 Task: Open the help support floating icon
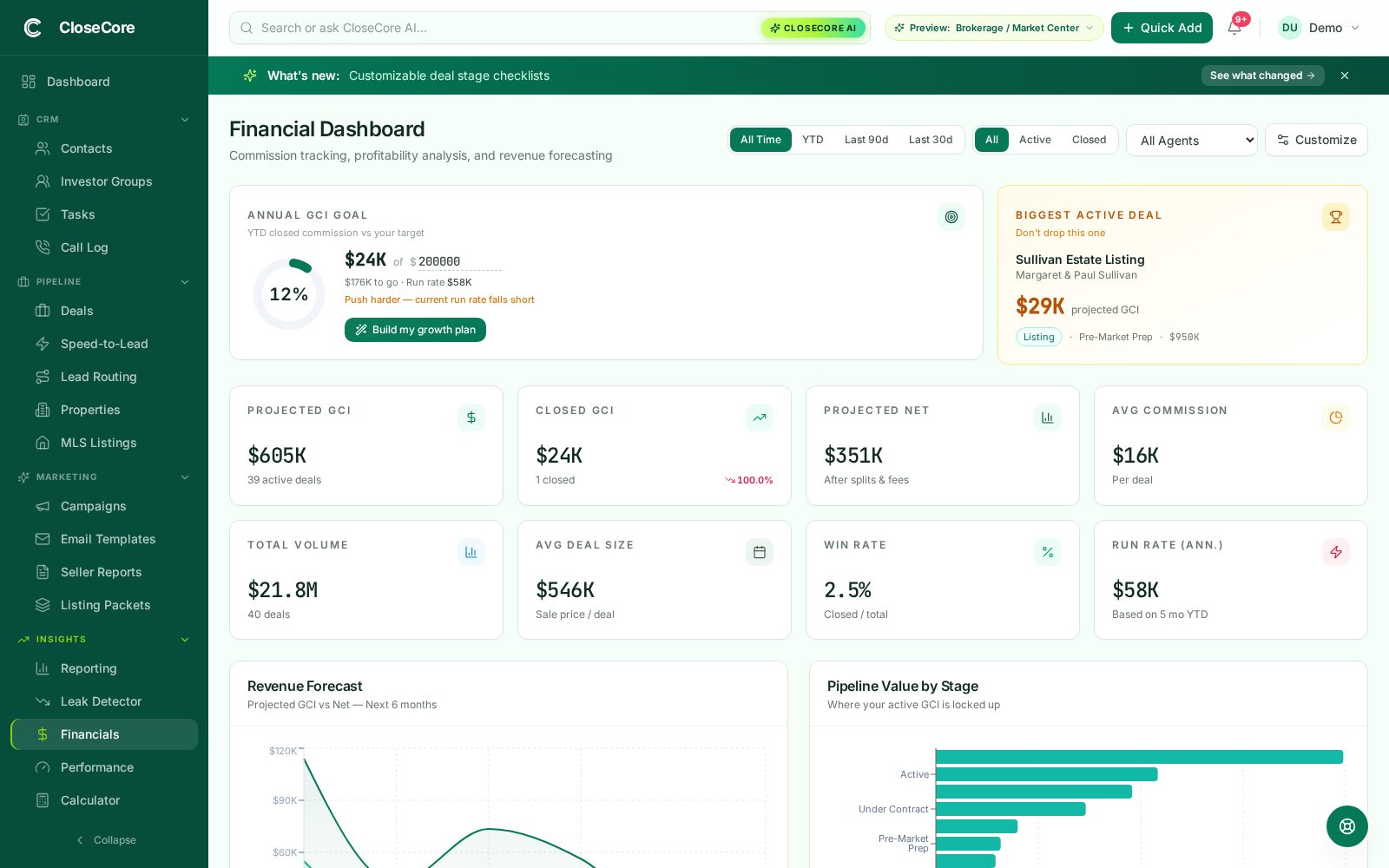1347,826
